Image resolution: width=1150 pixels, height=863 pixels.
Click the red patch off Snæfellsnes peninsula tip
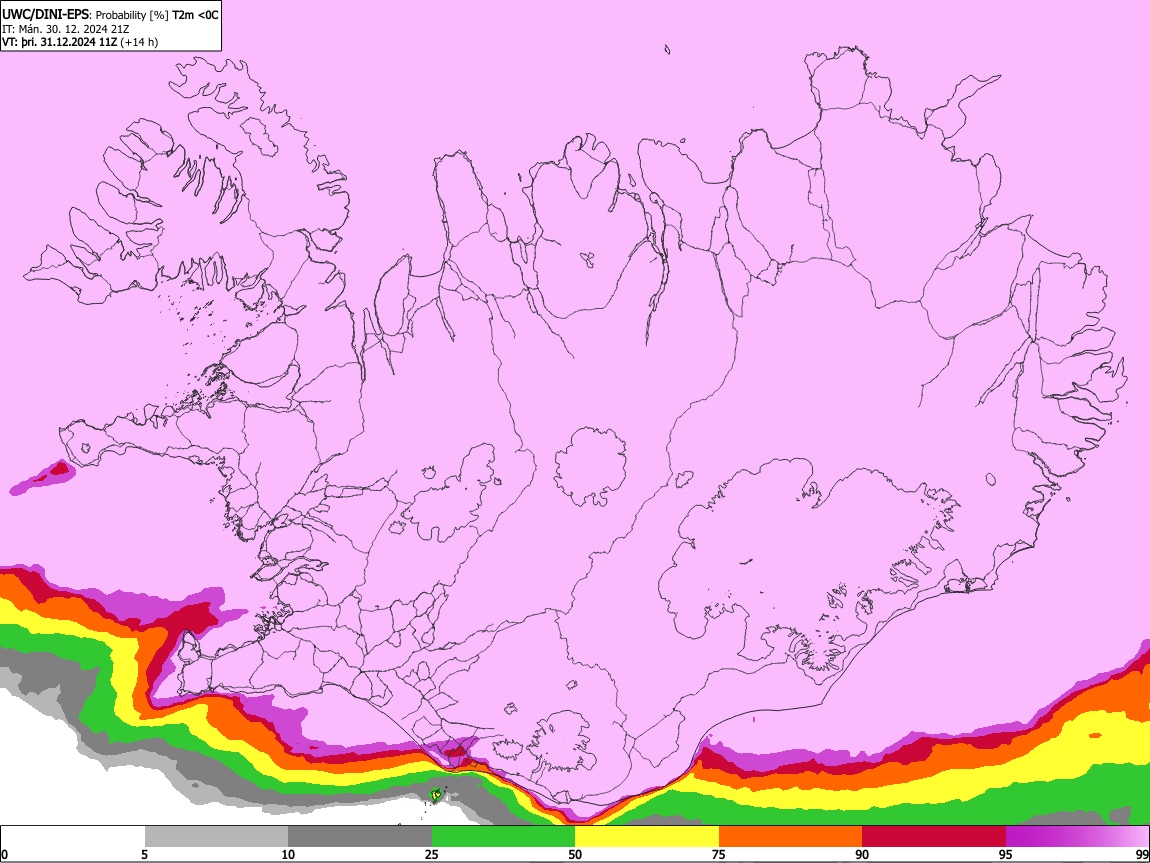59,467
